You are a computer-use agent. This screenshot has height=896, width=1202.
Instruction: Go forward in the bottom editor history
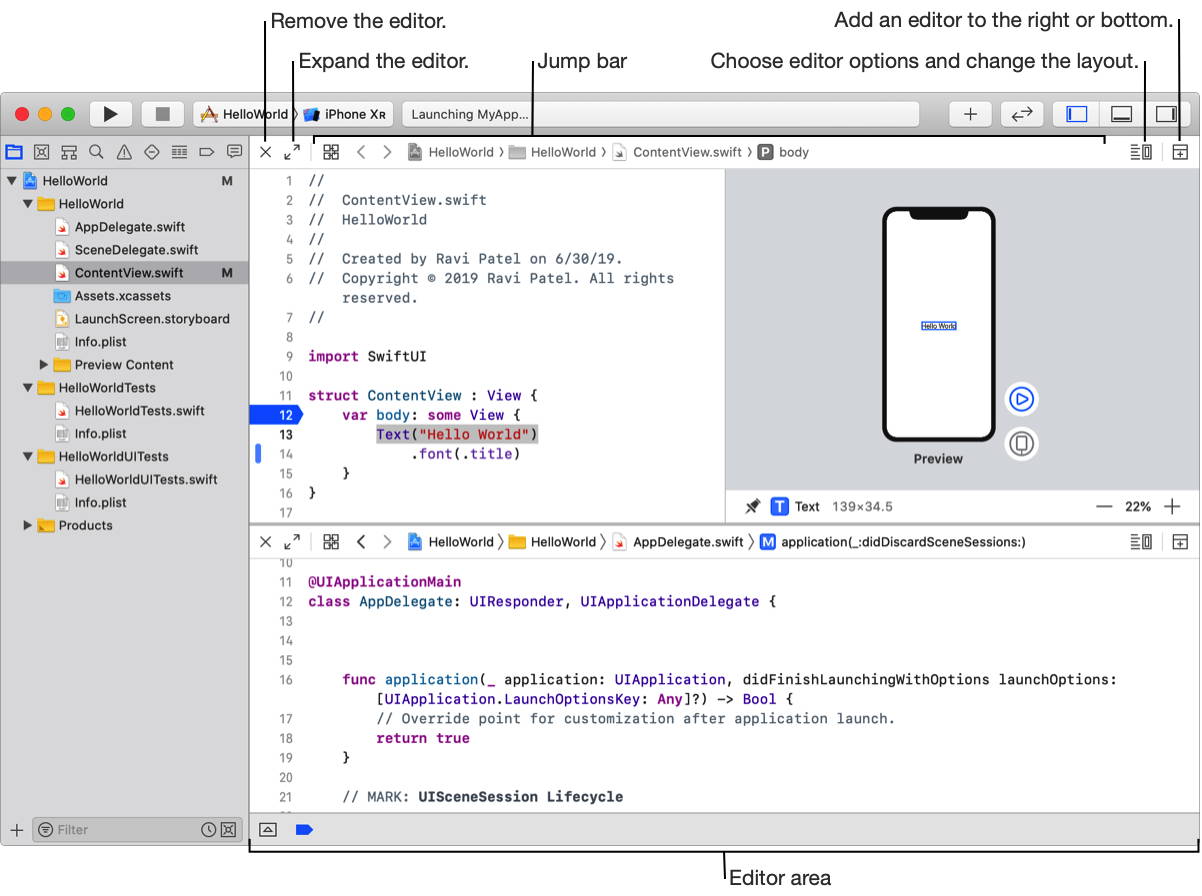click(x=388, y=542)
